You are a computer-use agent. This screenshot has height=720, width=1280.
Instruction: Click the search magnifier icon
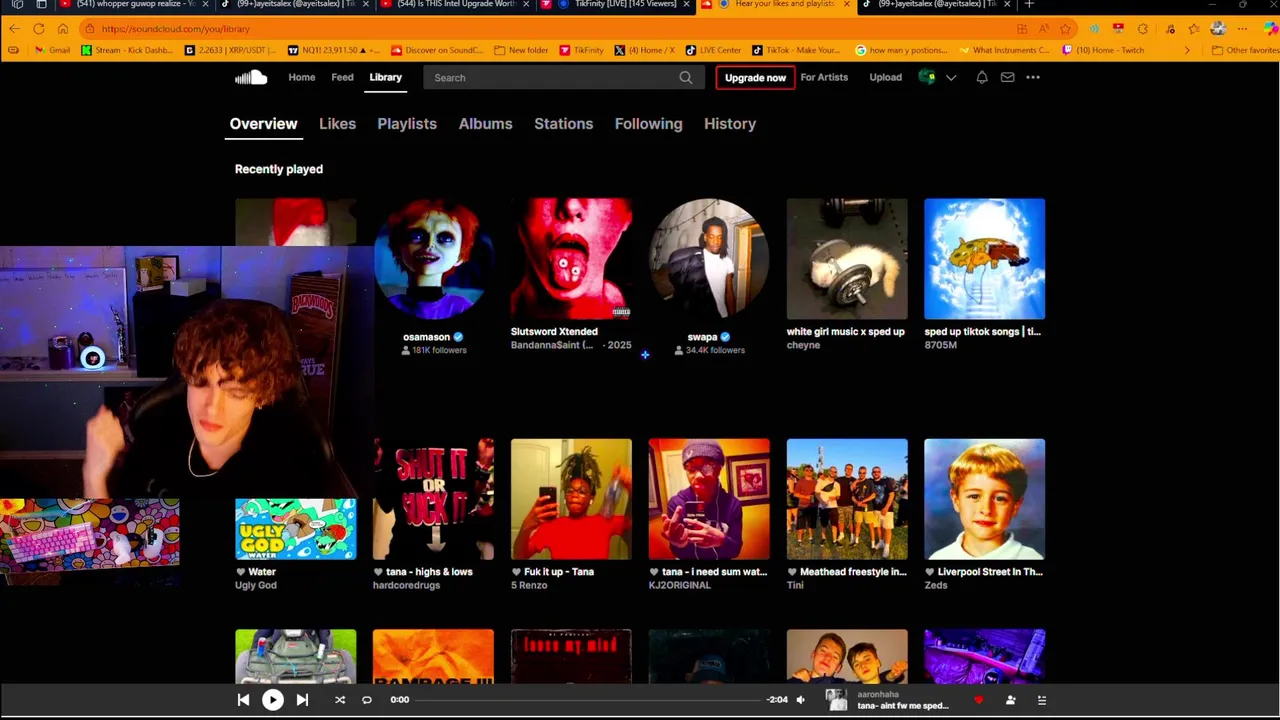[685, 77]
